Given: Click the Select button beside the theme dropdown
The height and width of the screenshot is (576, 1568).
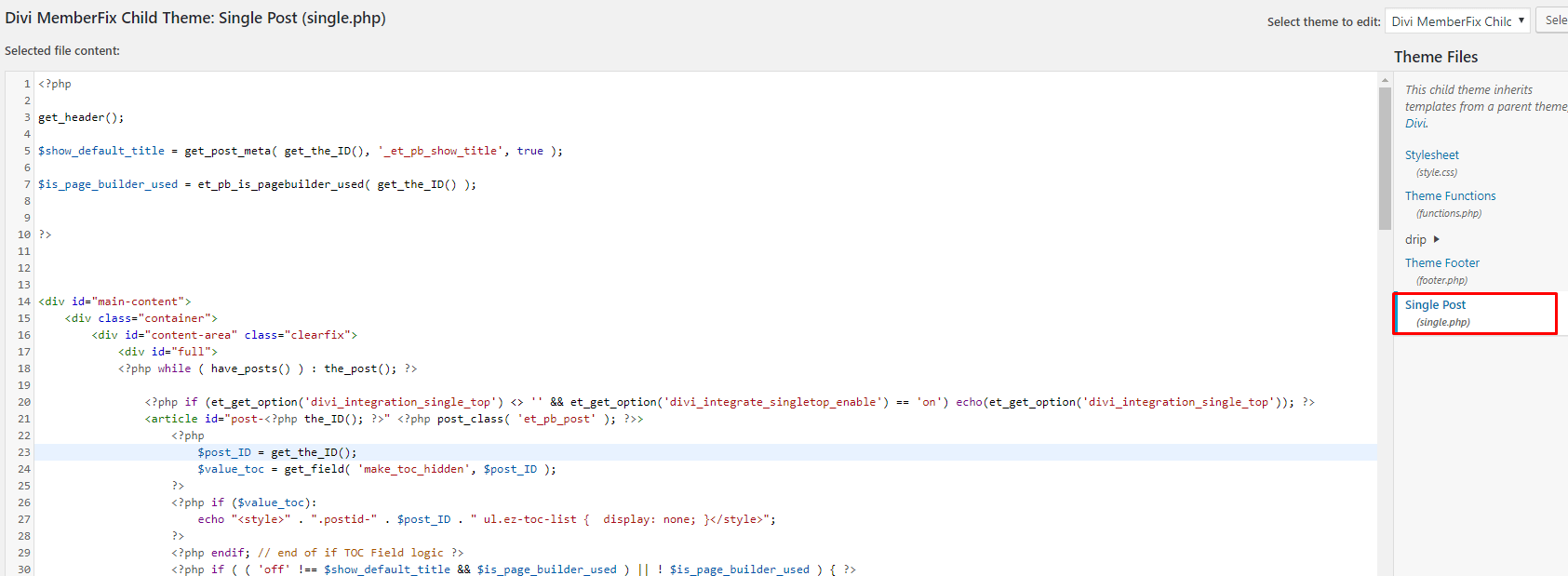Looking at the screenshot, I should [x=1552, y=20].
